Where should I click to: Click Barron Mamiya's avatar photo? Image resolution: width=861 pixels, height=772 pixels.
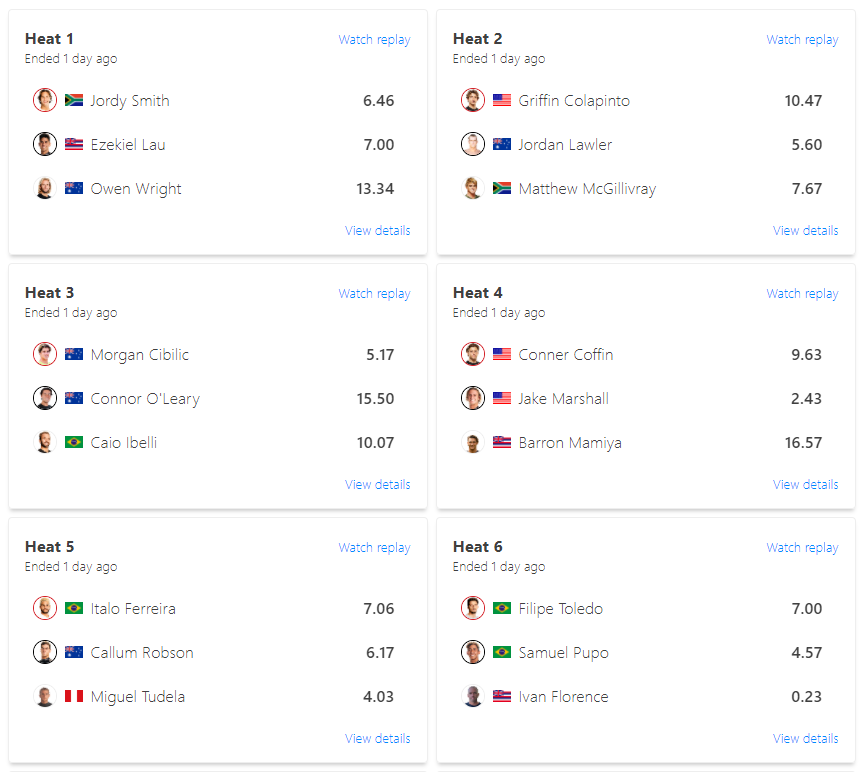click(x=473, y=442)
